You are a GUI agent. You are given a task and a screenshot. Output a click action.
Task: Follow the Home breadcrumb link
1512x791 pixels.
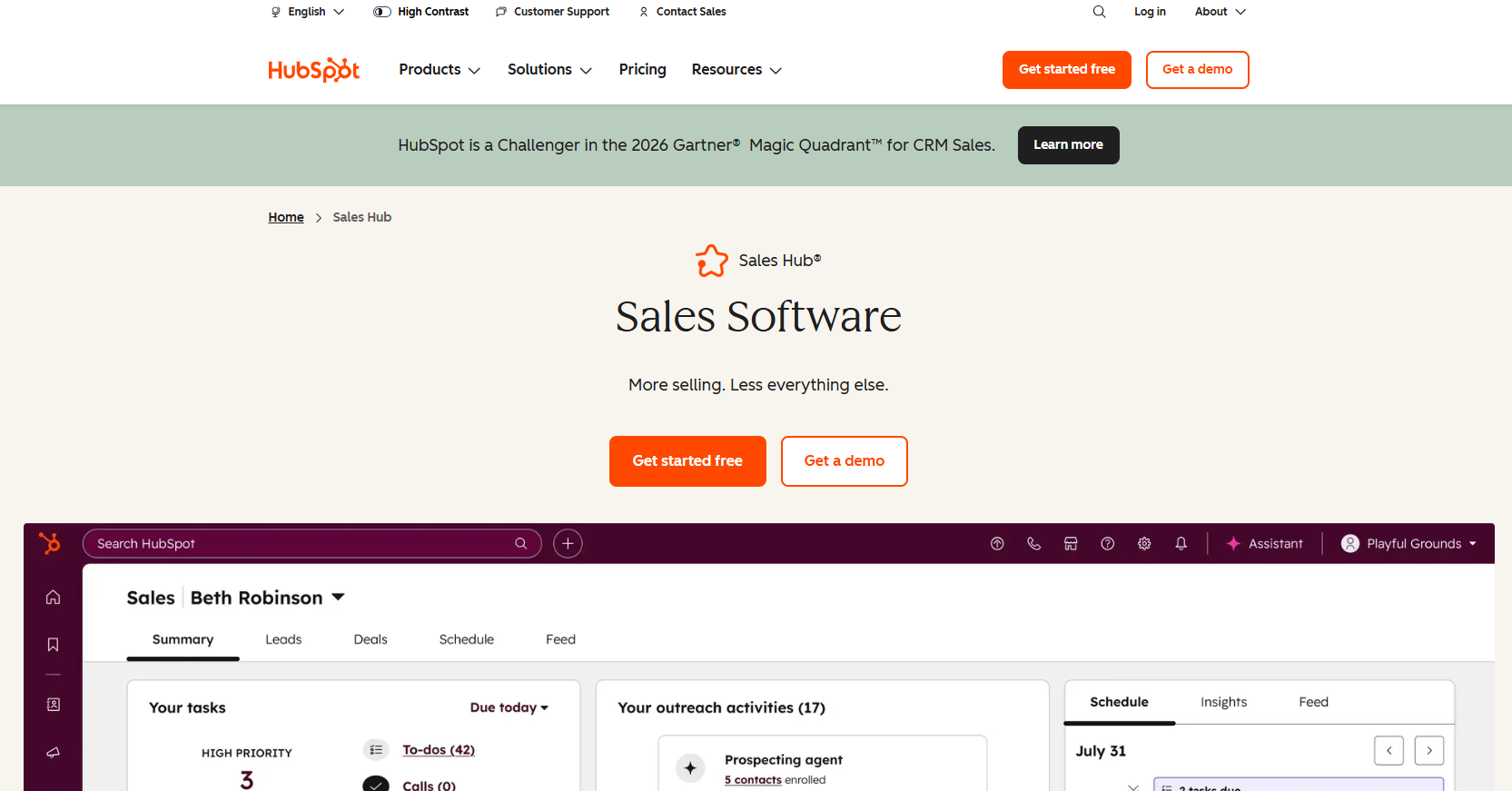click(x=286, y=217)
